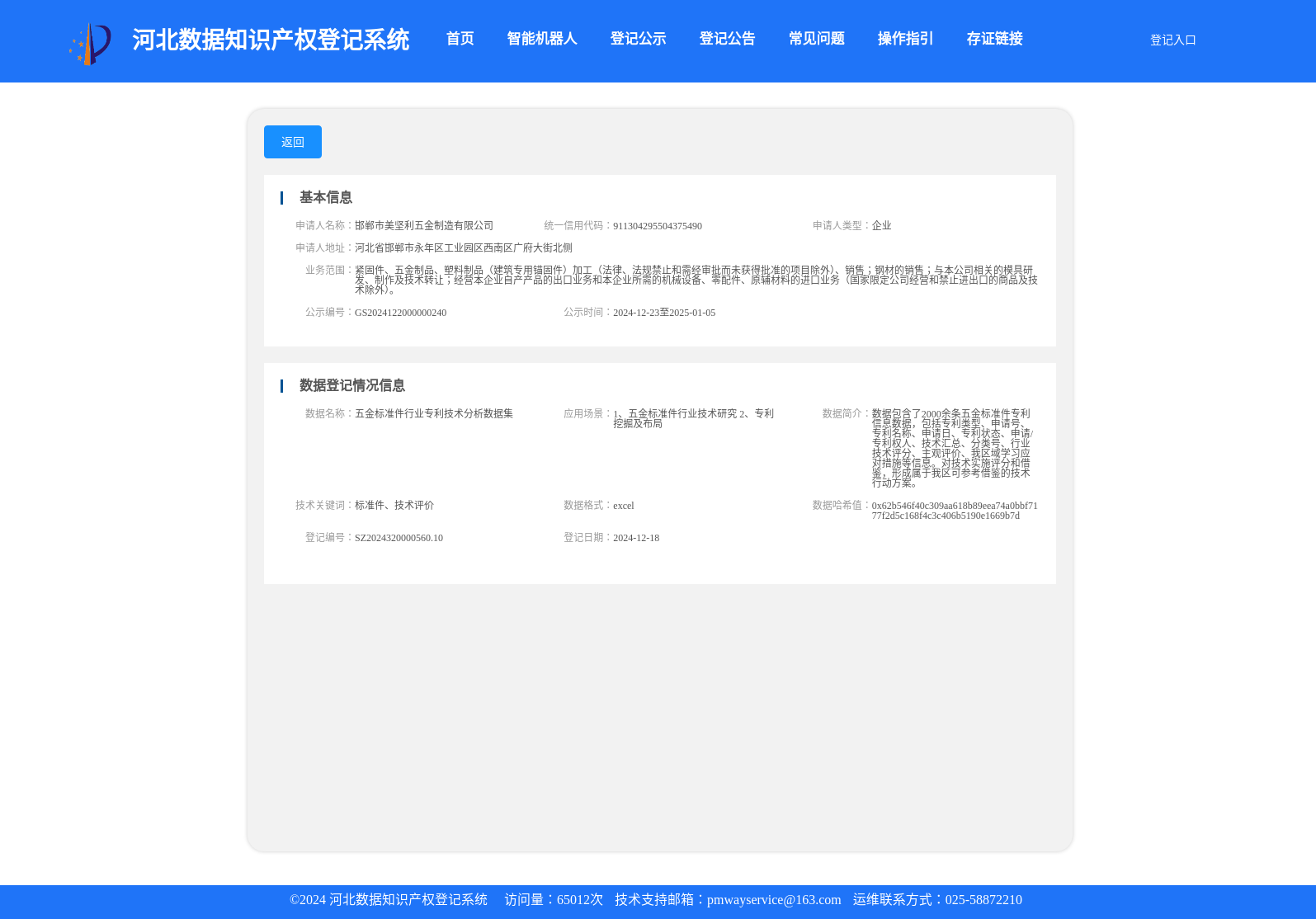This screenshot has height=919, width=1316.
Task: Open 存证链接 in the navigation
Action: tap(994, 39)
